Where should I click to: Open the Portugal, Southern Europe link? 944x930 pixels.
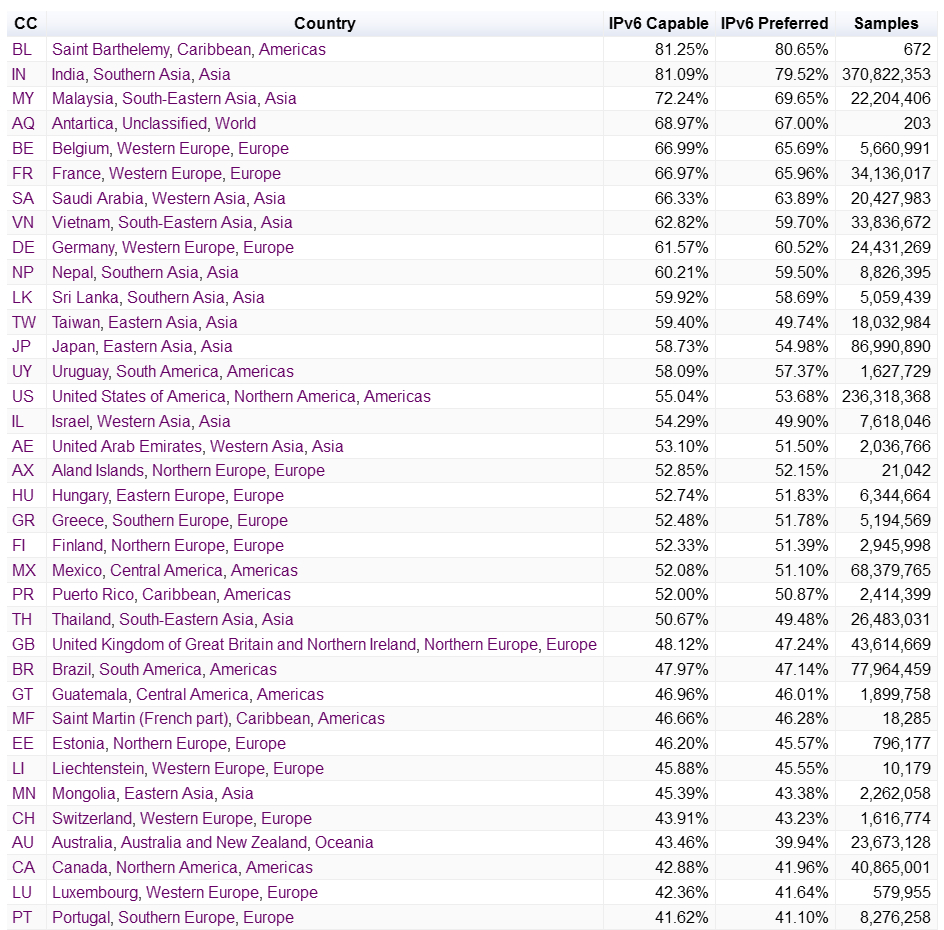click(173, 917)
